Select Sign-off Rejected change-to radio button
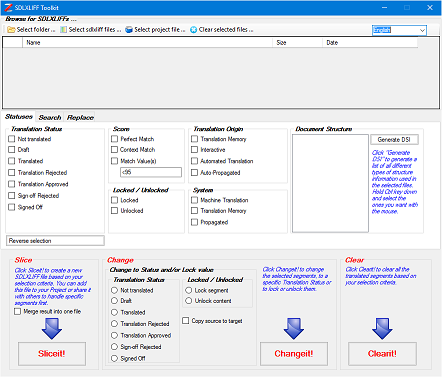Screen dimensions: 442x377 point(114,346)
